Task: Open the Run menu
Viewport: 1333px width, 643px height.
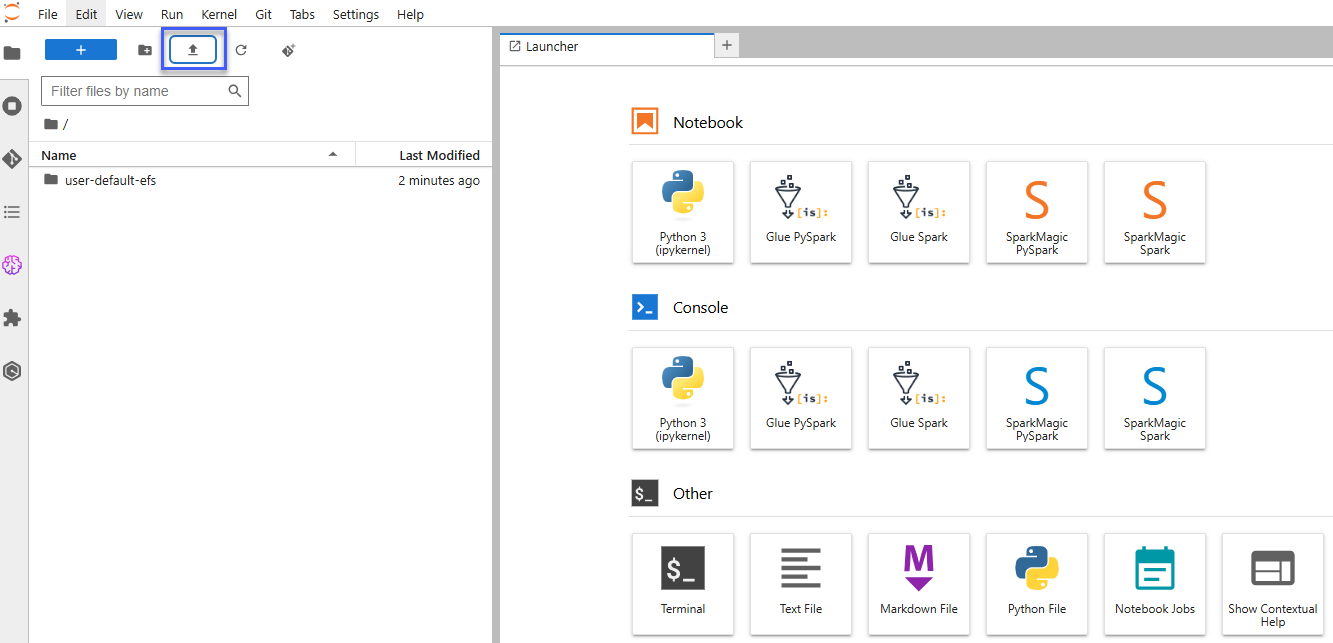Action: [x=172, y=14]
